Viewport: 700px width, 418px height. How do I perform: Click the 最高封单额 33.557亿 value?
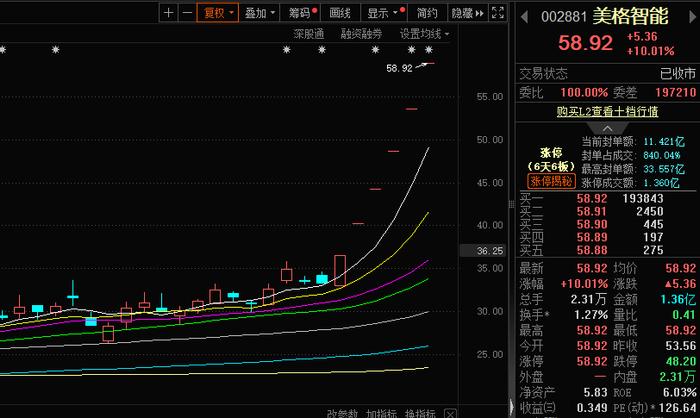(x=664, y=169)
